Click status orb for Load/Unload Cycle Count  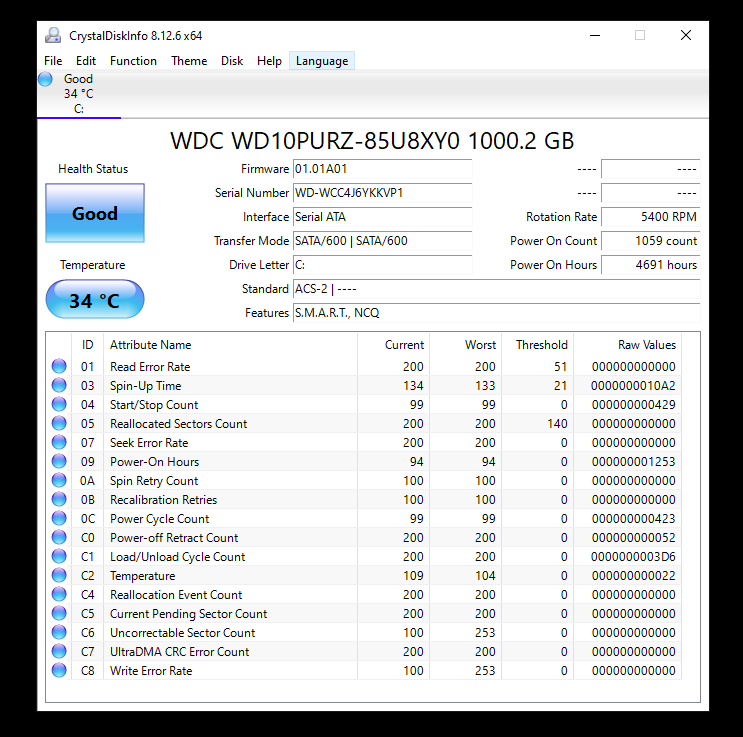59,556
